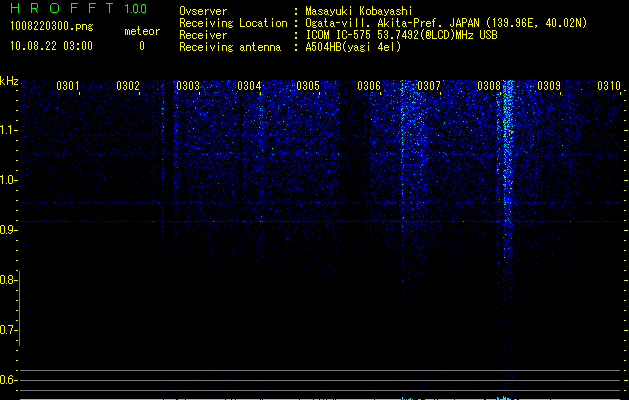Viewport: 629px width, 400px height.
Task: Click the Receiving antenna label
Action: point(230,47)
